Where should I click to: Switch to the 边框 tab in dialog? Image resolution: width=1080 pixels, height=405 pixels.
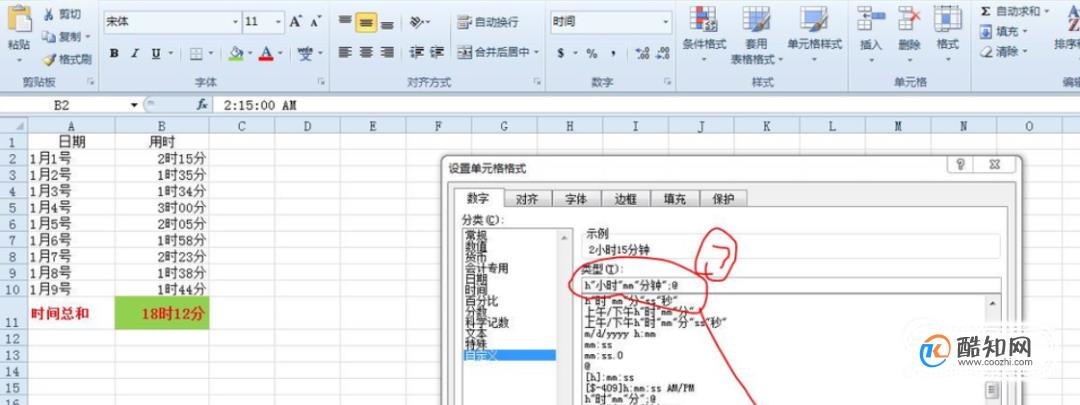coord(625,199)
